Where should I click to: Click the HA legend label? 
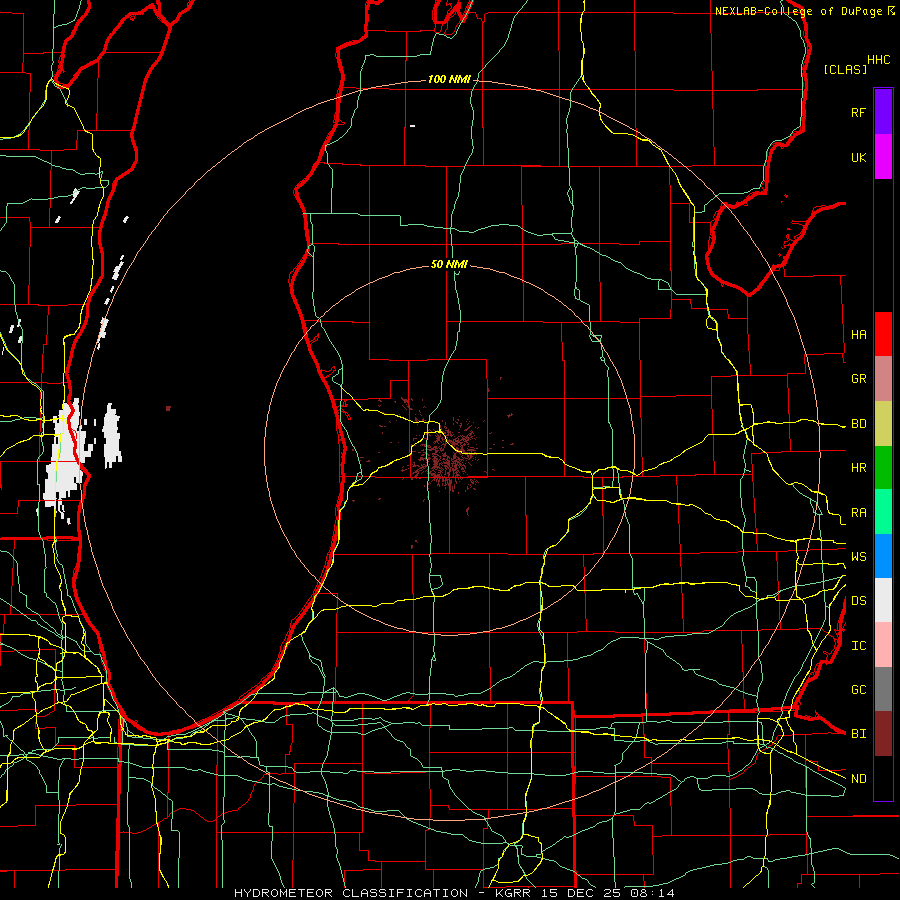pos(858,334)
